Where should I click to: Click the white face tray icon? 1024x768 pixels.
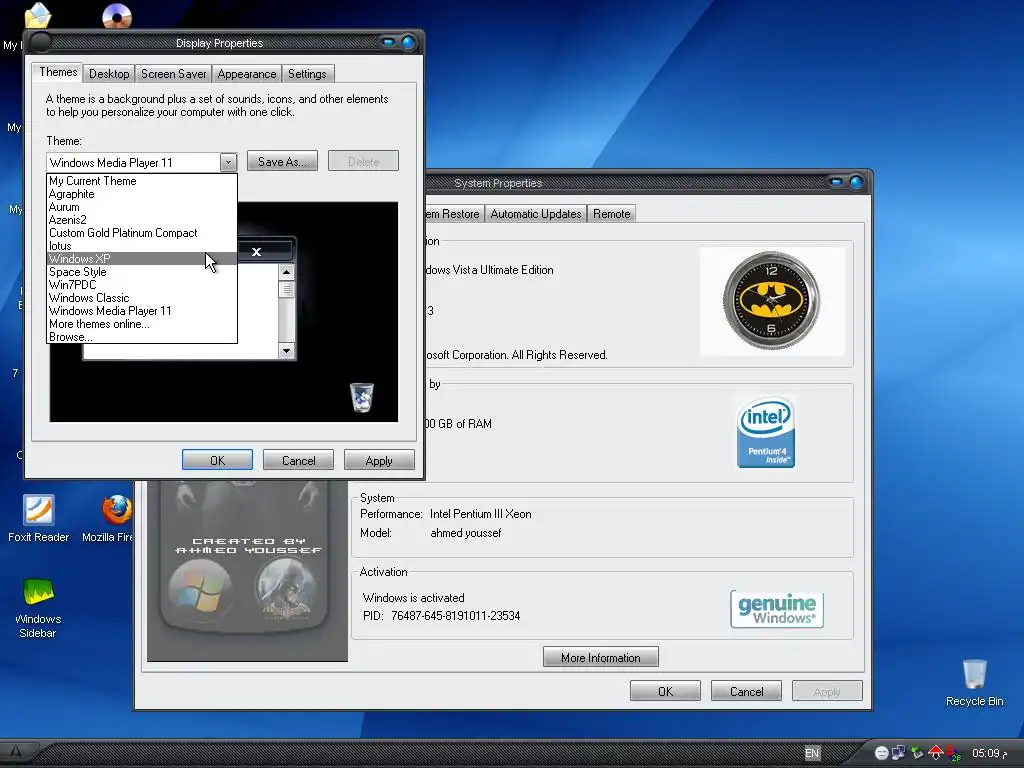[x=881, y=753]
